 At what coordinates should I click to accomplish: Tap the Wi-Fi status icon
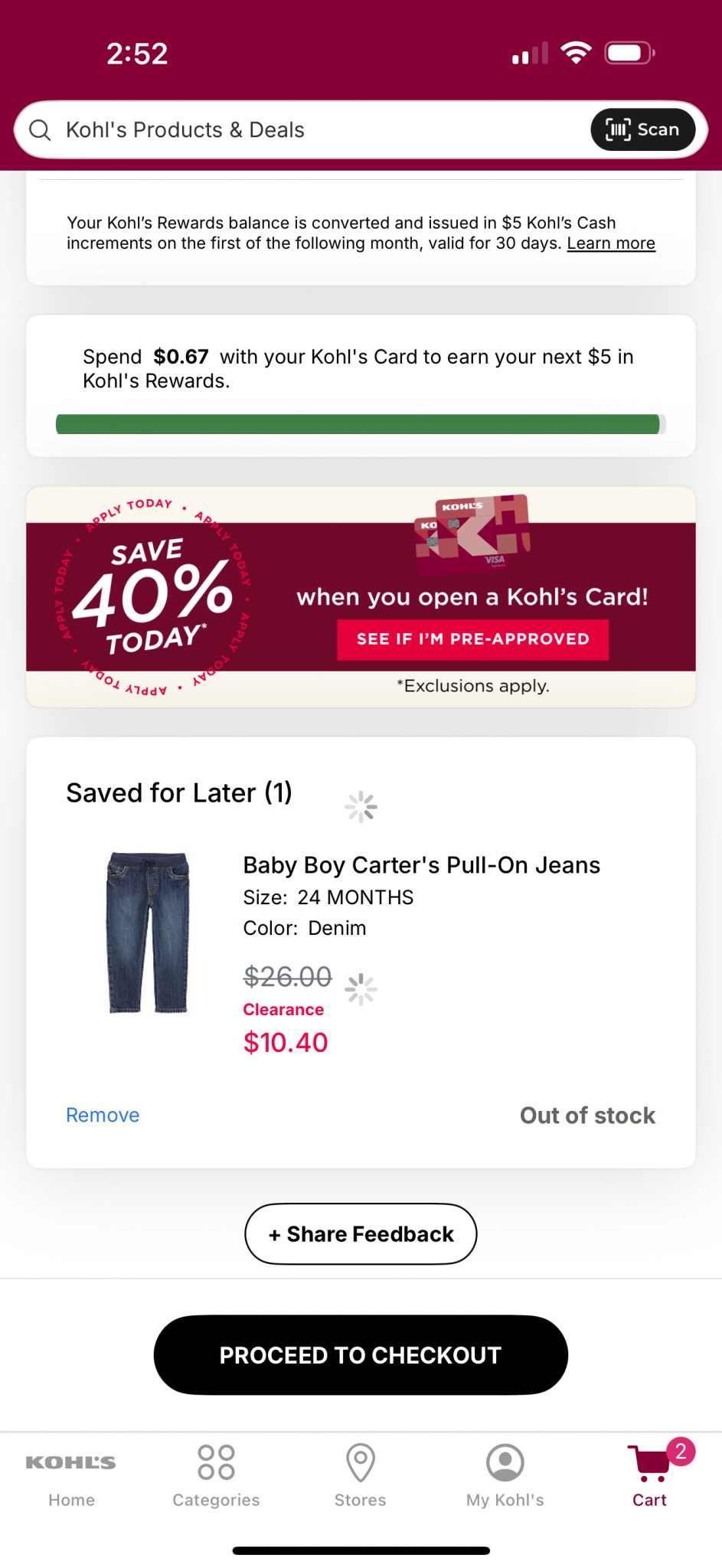pos(576,53)
